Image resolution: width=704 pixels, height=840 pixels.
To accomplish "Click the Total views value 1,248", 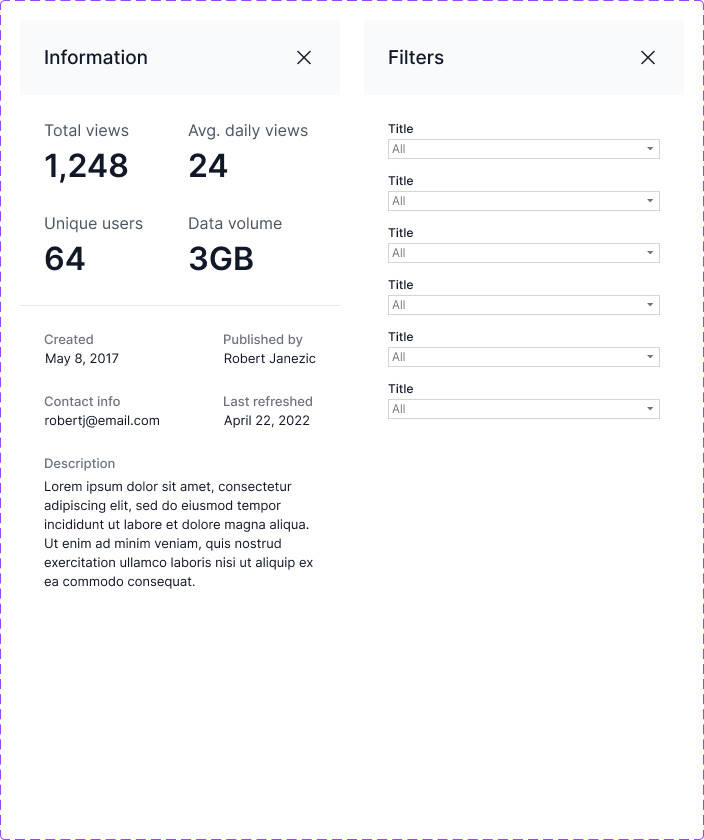I will [86, 166].
